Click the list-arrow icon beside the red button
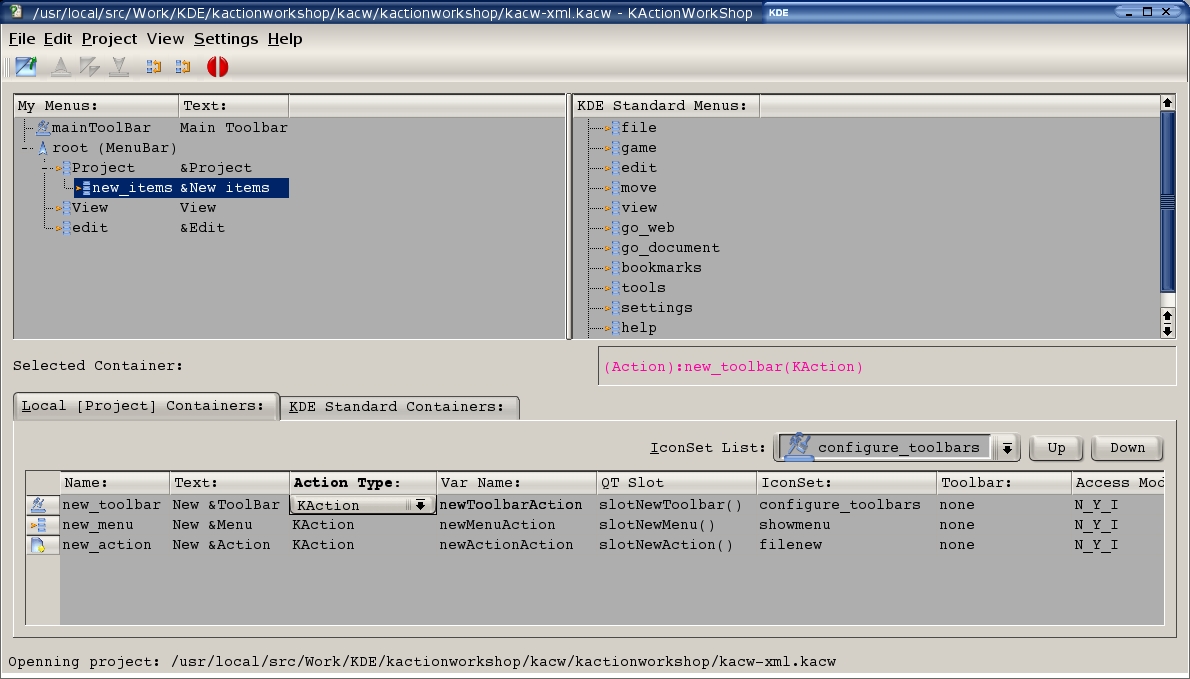The height and width of the screenshot is (679, 1190). coord(183,67)
